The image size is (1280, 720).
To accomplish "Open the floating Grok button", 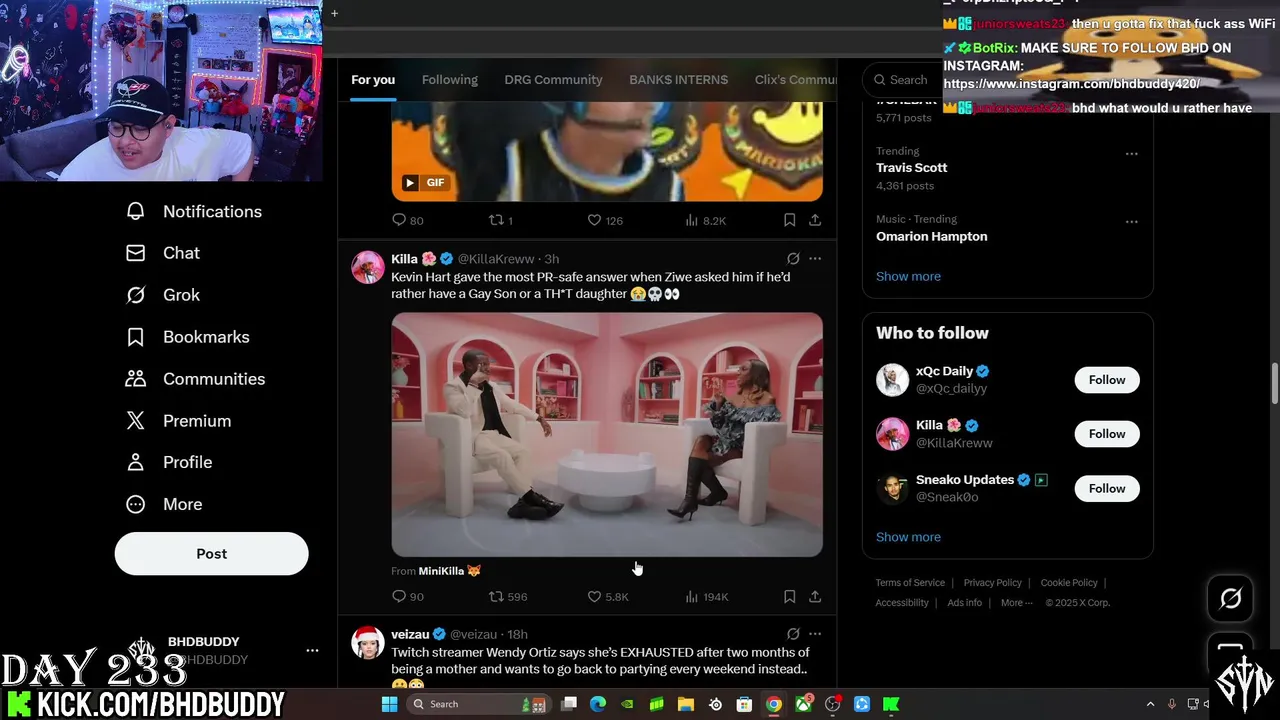I will 1231,598.
